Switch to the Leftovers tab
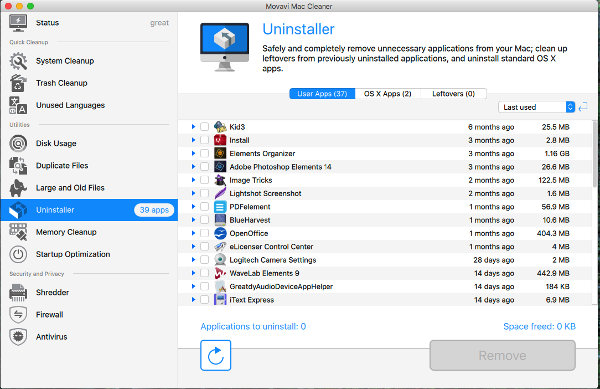This screenshot has height=389, width=600. [453, 94]
